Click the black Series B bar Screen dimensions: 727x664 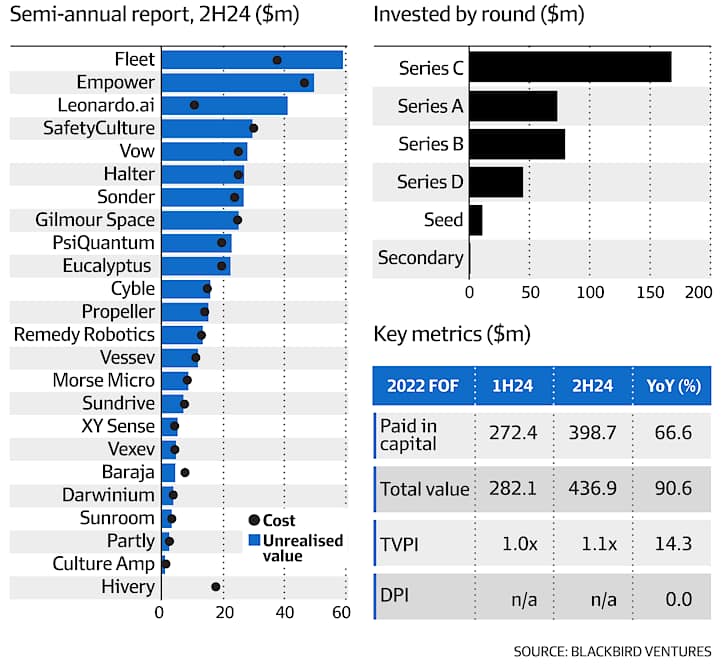517,144
